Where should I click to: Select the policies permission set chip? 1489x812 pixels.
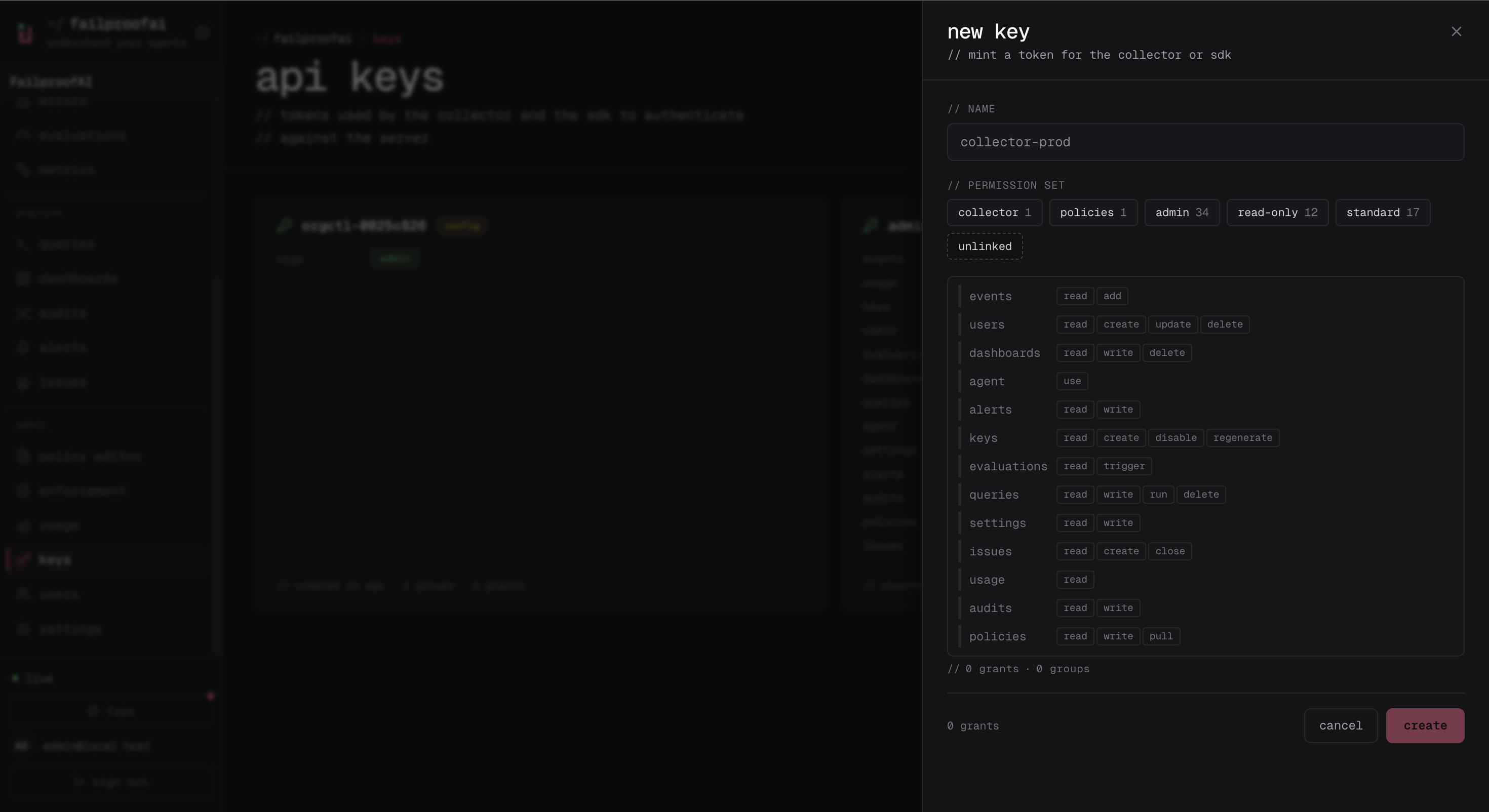click(x=1093, y=213)
